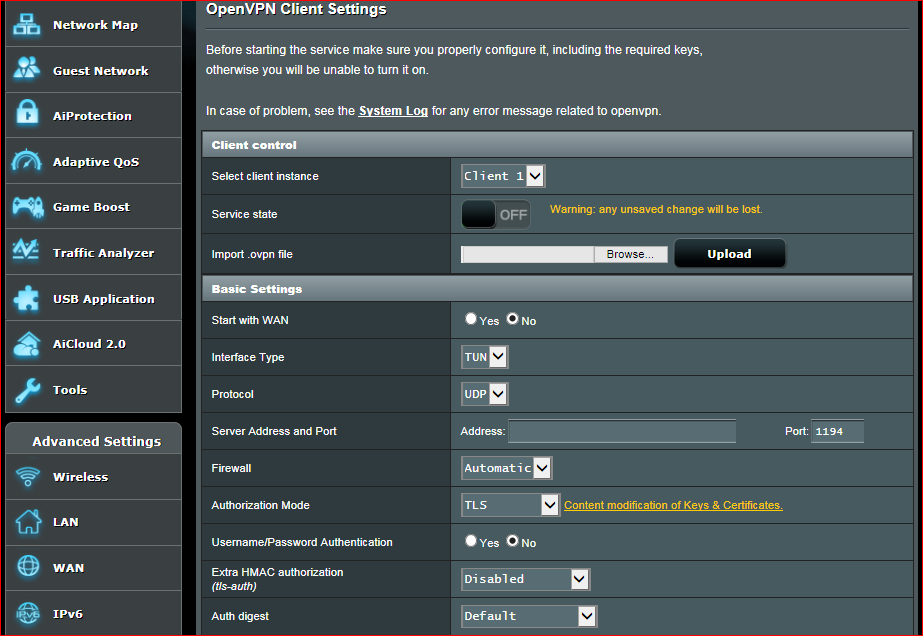The width and height of the screenshot is (923, 636).
Task: Open Game Boost menu label
Action: (91, 207)
